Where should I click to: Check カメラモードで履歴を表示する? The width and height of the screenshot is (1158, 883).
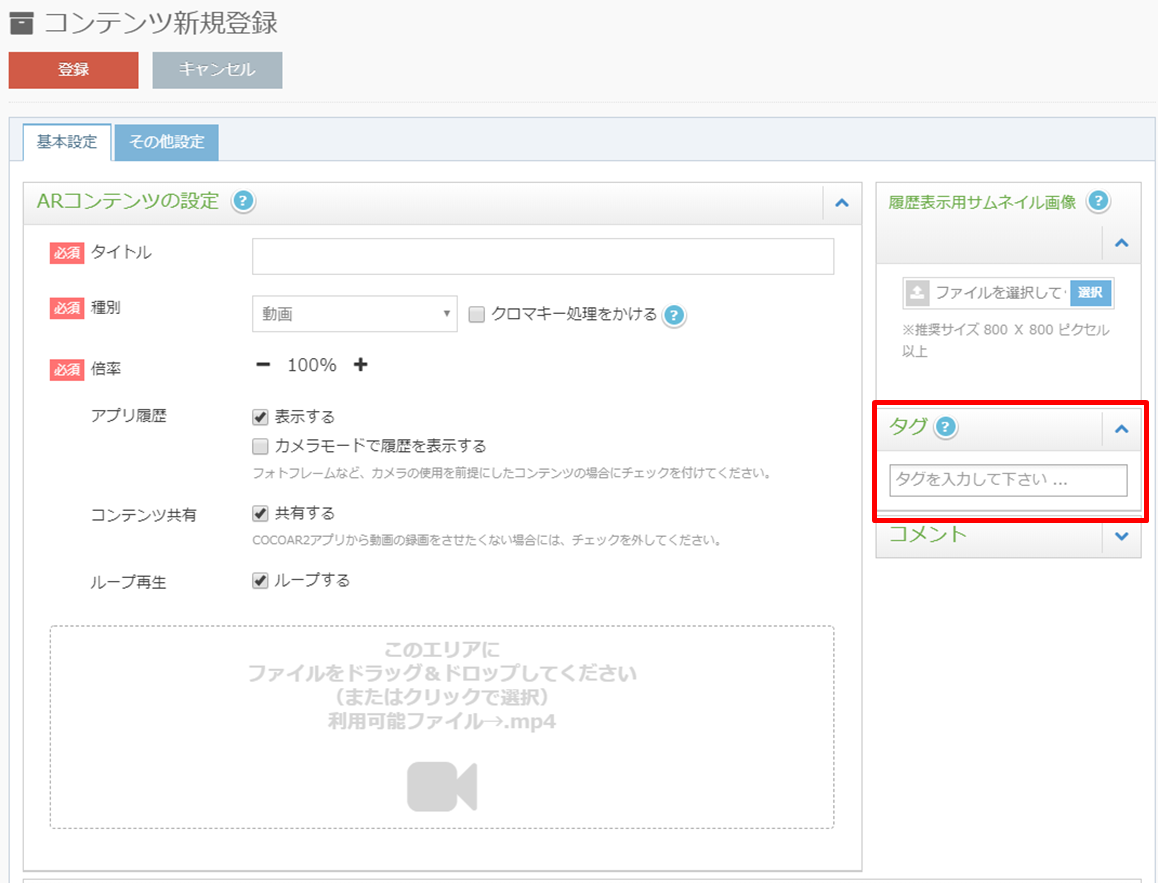tap(260, 446)
